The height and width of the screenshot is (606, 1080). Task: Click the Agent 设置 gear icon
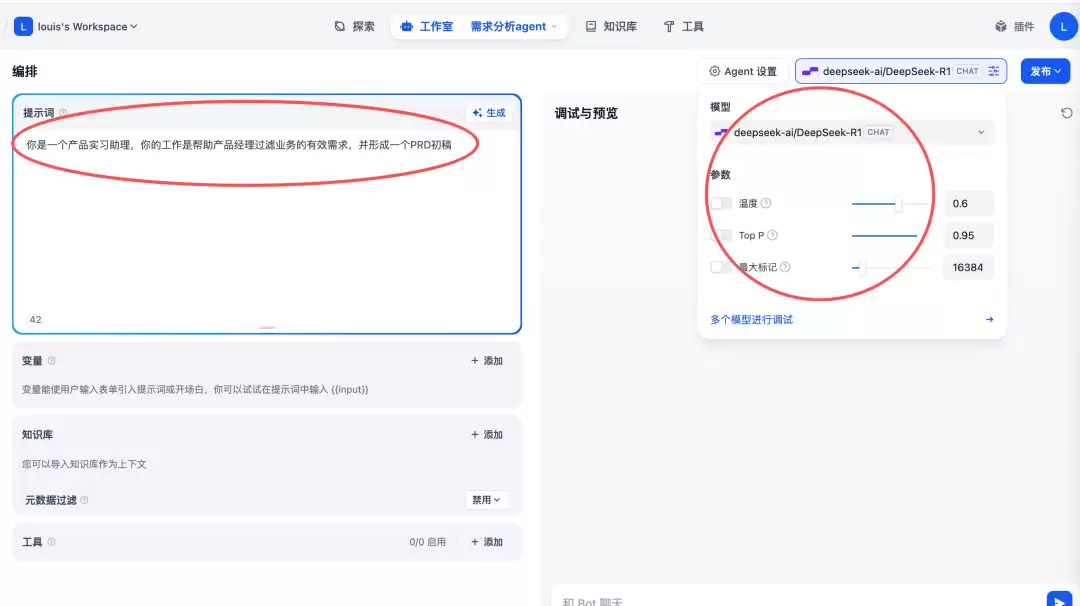(714, 71)
